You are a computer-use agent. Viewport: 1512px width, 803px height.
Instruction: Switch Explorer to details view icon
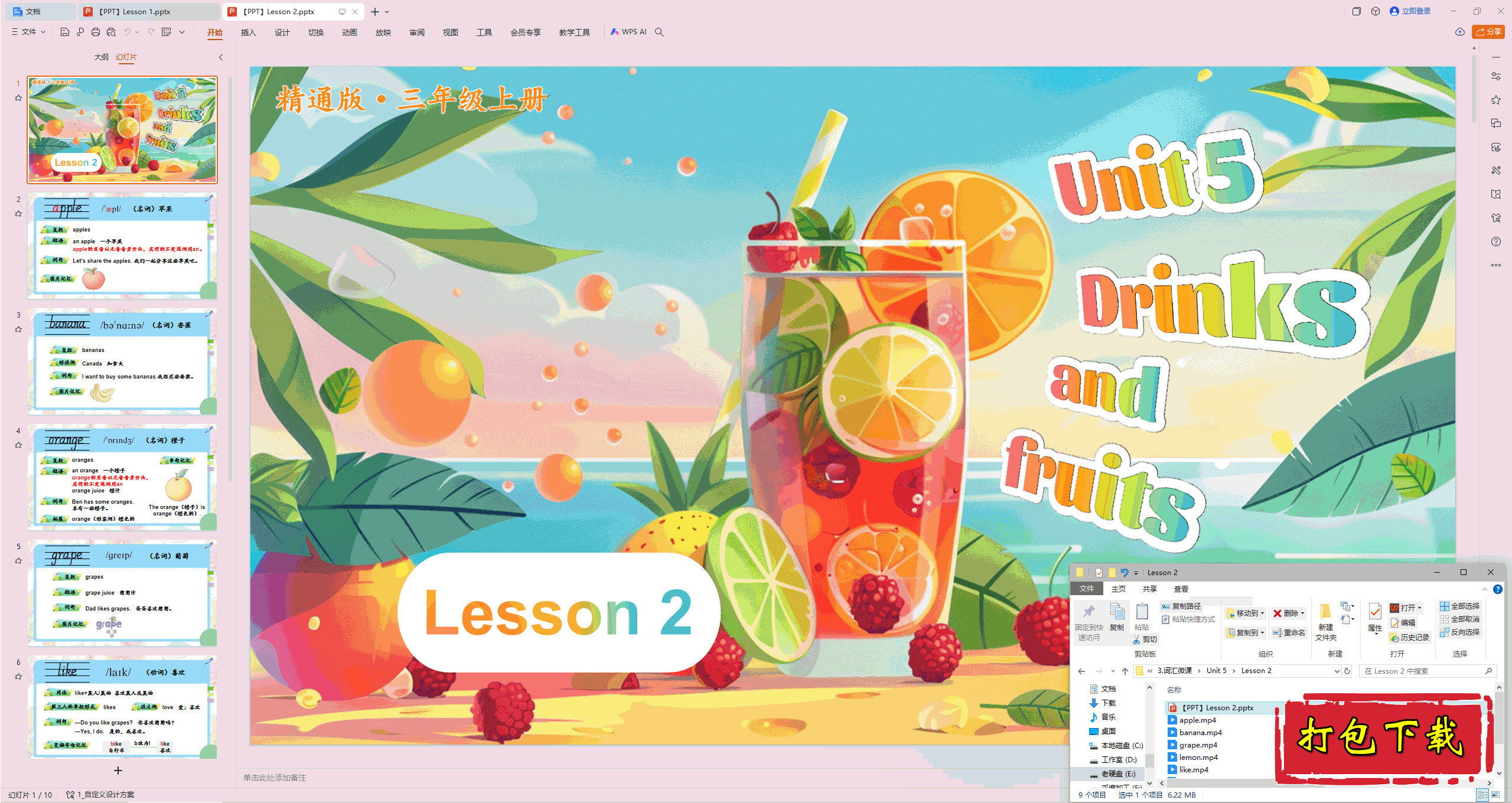point(1483,795)
